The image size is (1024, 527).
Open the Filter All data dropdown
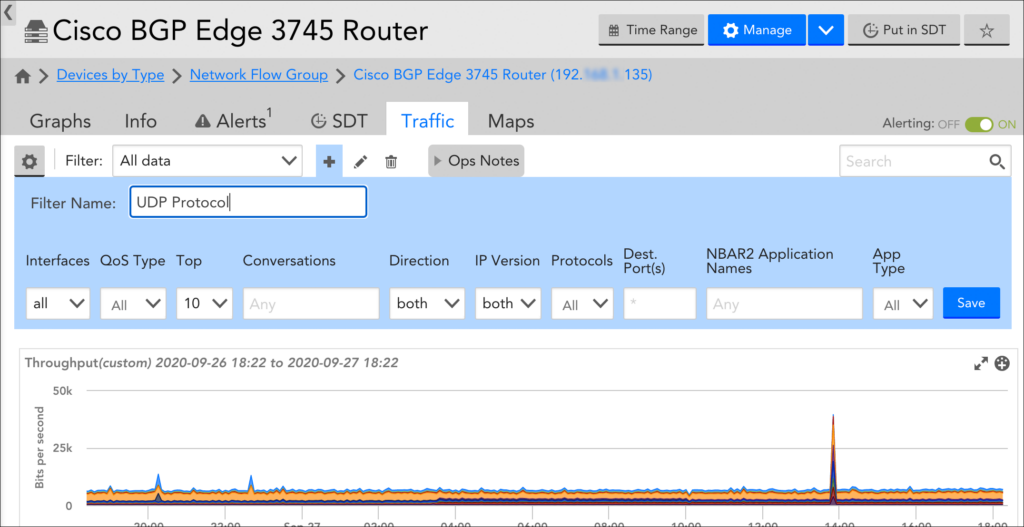207,161
